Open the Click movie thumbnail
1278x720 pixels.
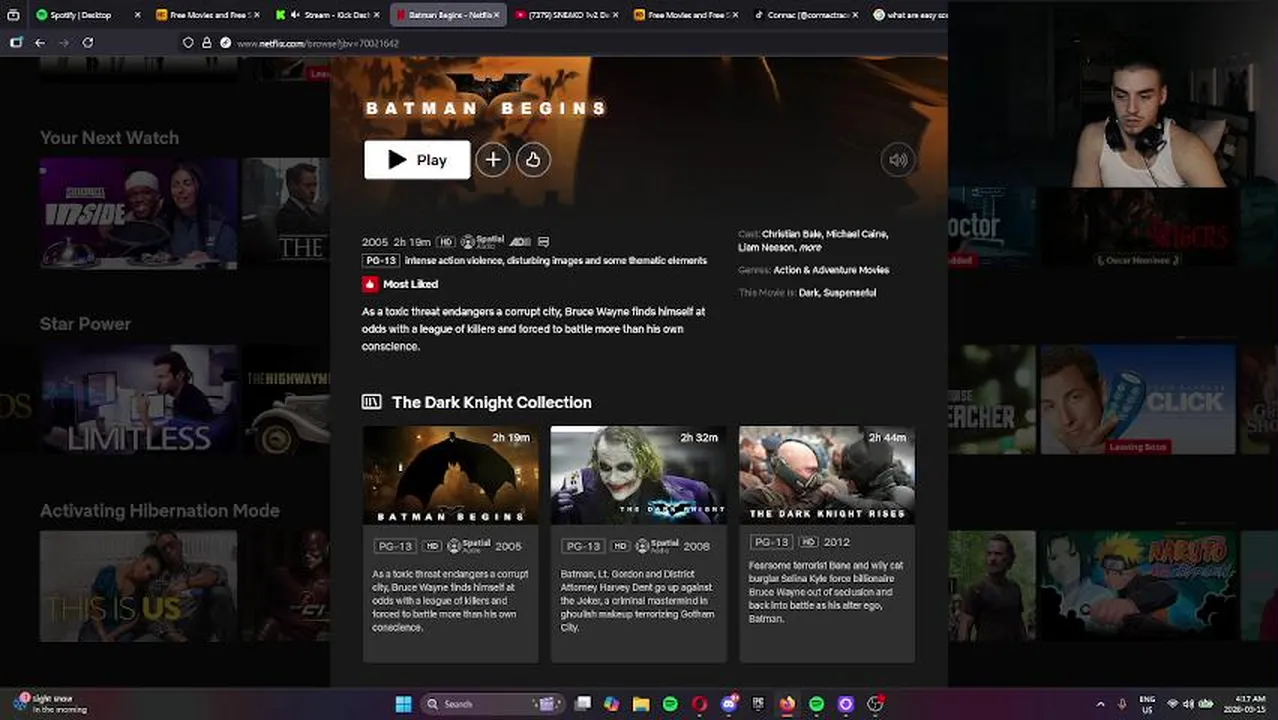1138,400
